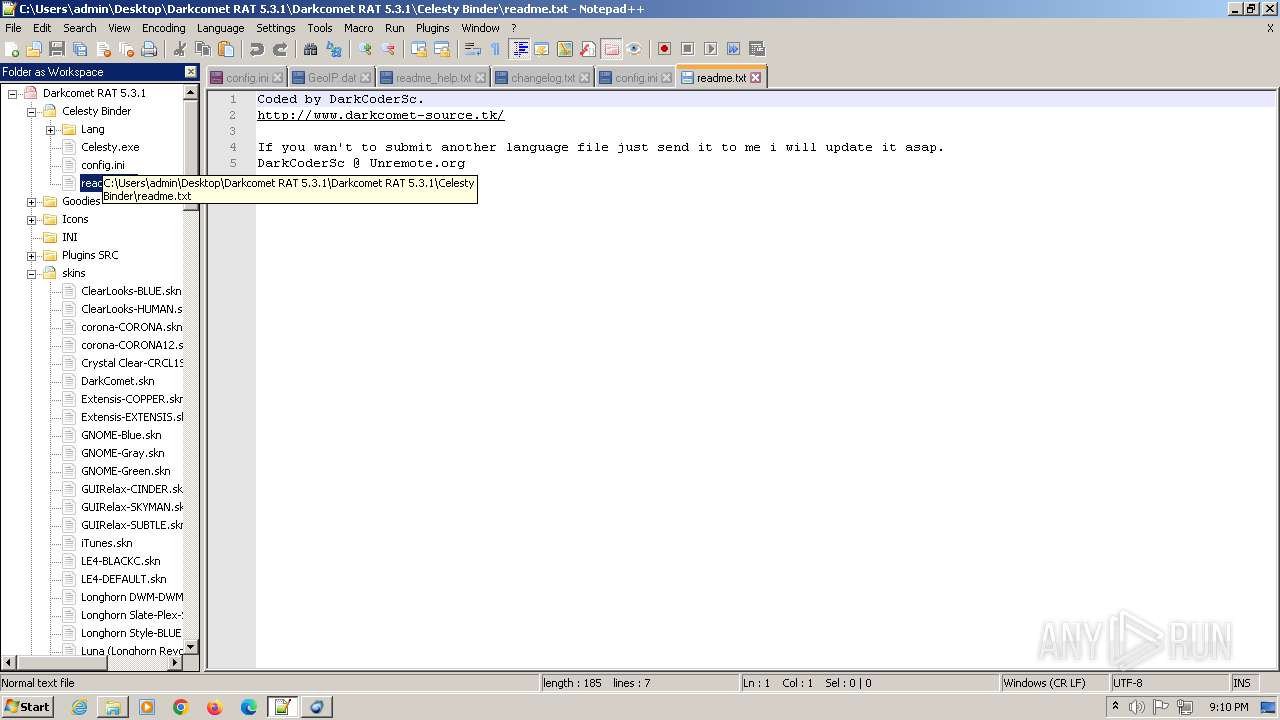Open Find with the binoculars icon
1280x720 pixels.
point(311,49)
